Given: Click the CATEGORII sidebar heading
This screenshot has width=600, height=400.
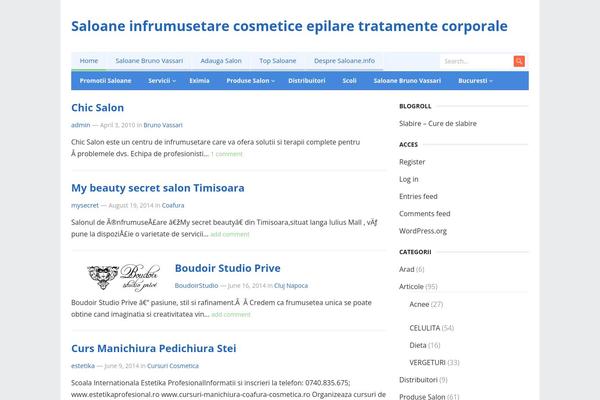Looking at the screenshot, I should [x=415, y=252].
